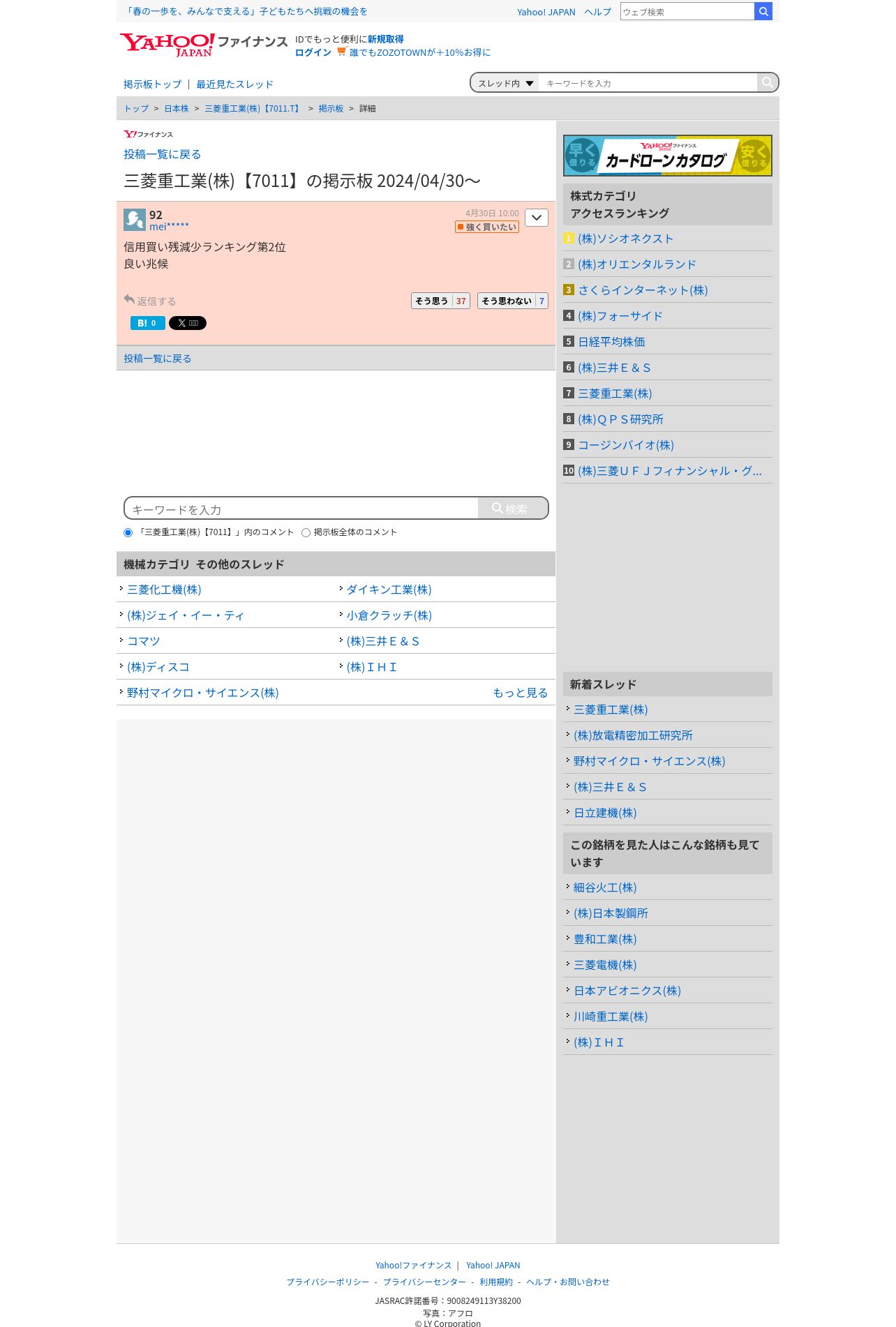Open ranking 1 (株)ソシオネクスト
The image size is (896, 1327).
(x=625, y=239)
